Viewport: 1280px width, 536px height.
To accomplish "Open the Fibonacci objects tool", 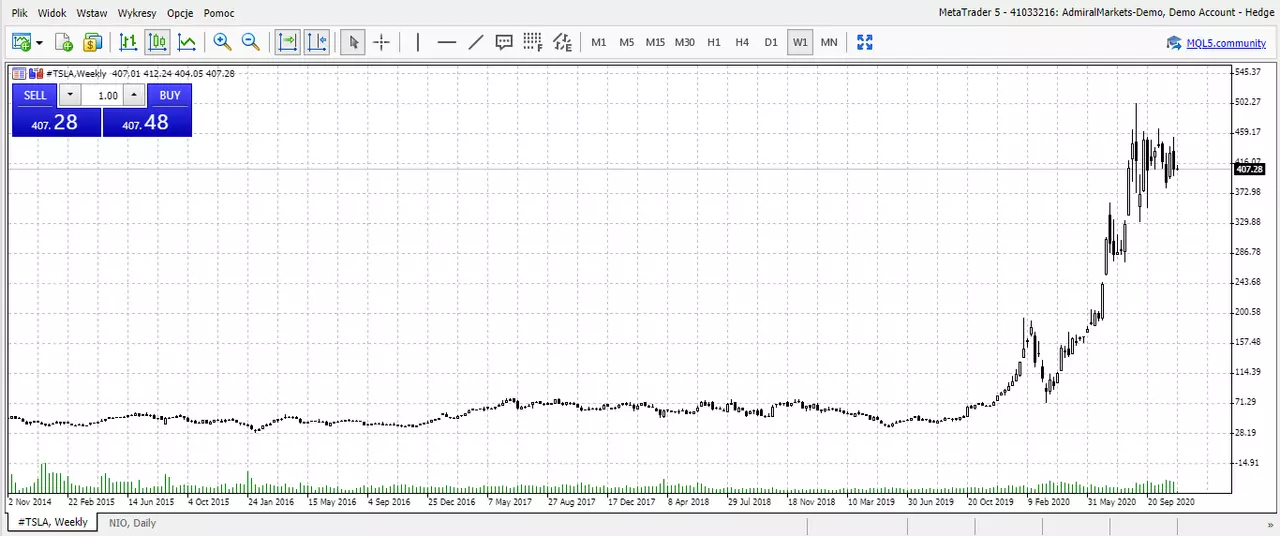I will click(x=533, y=42).
